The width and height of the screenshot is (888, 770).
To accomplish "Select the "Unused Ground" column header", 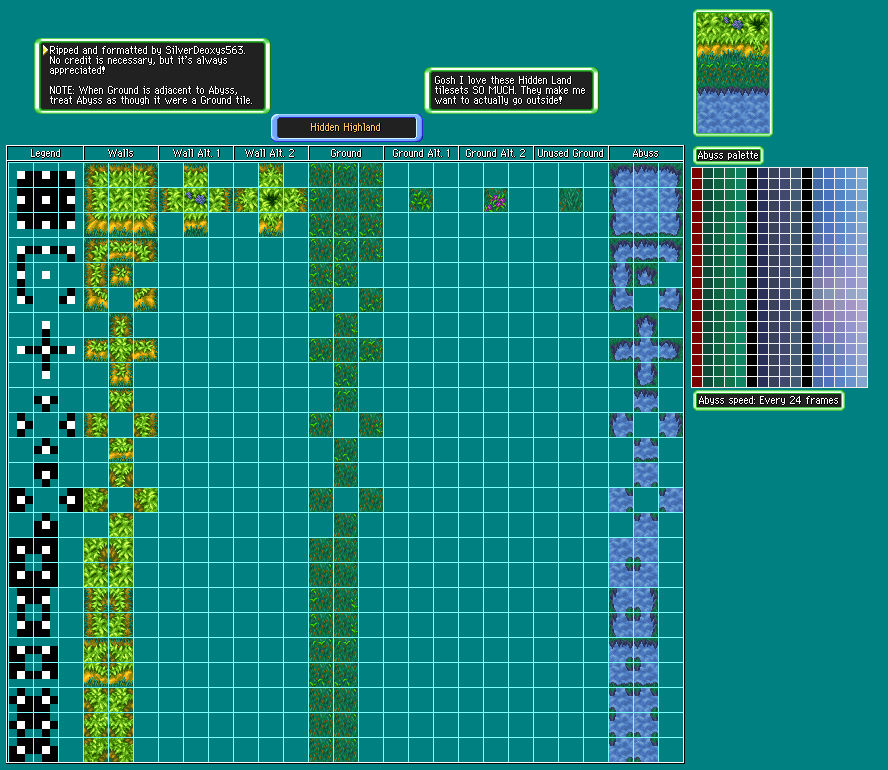I will click(x=571, y=153).
